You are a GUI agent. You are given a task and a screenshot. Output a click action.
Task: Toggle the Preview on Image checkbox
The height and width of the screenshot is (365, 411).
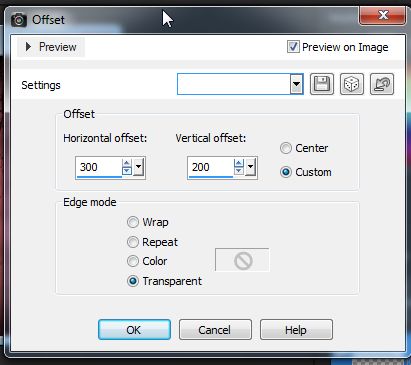click(293, 47)
